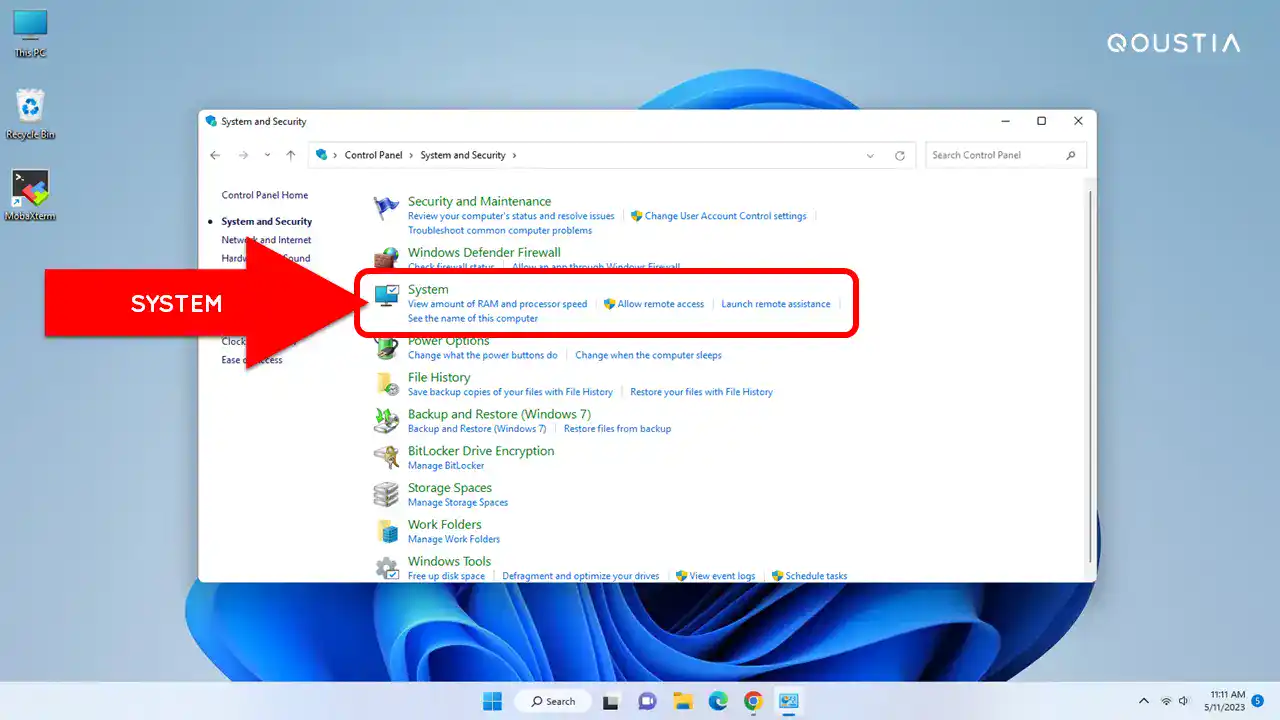Refresh the Control Panel address bar
This screenshot has height=720, width=1280.
900,156
